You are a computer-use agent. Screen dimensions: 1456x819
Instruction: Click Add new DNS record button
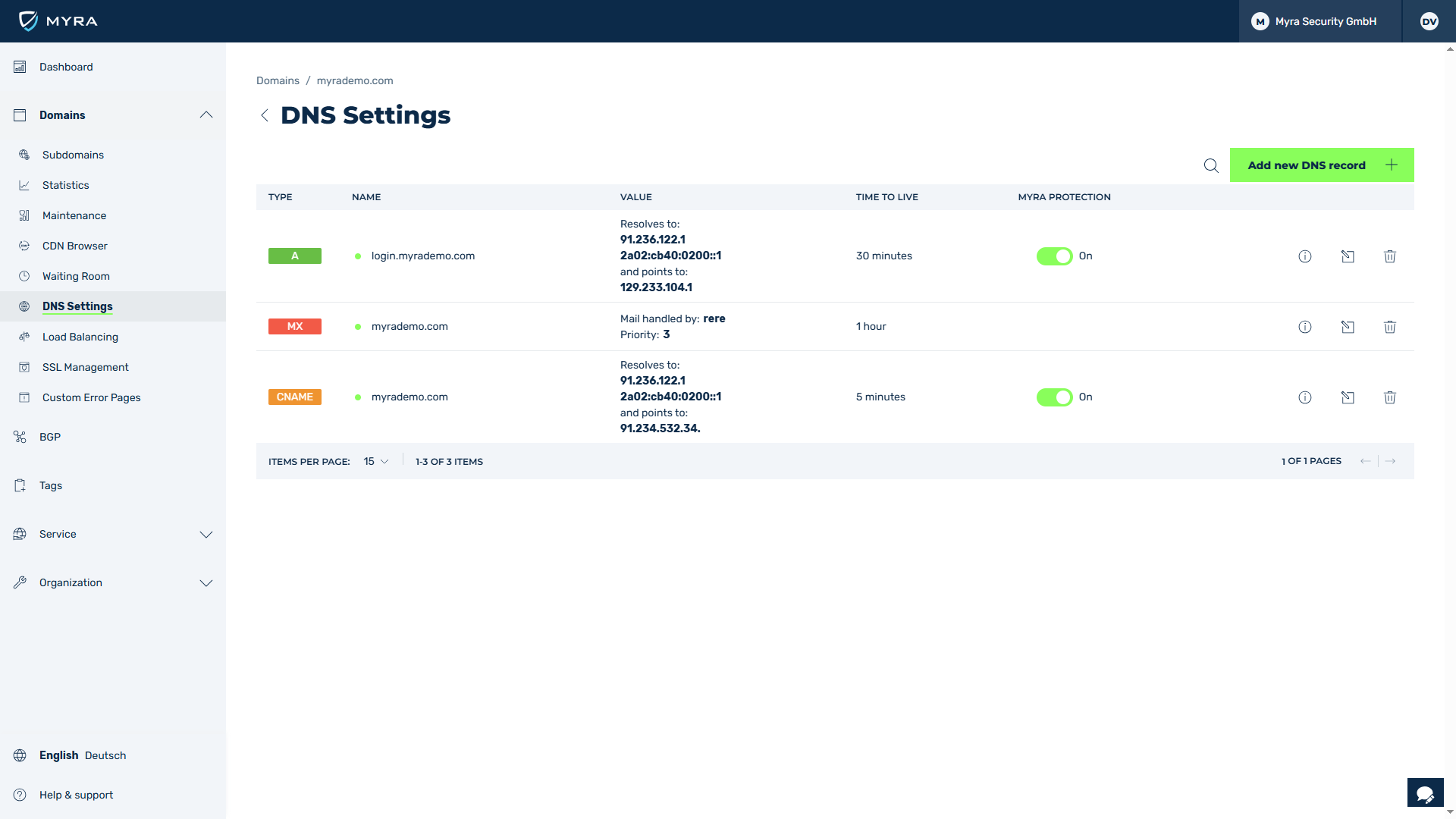(1321, 165)
